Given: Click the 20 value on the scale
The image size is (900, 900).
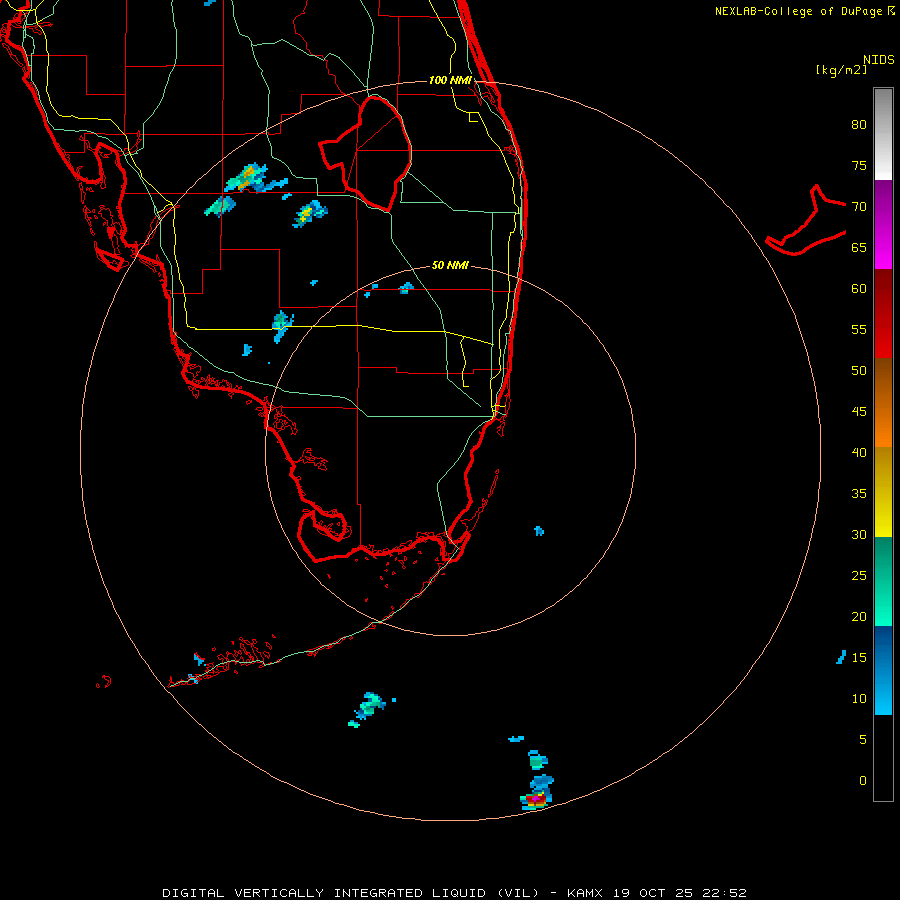Looking at the screenshot, I should click(x=859, y=616).
